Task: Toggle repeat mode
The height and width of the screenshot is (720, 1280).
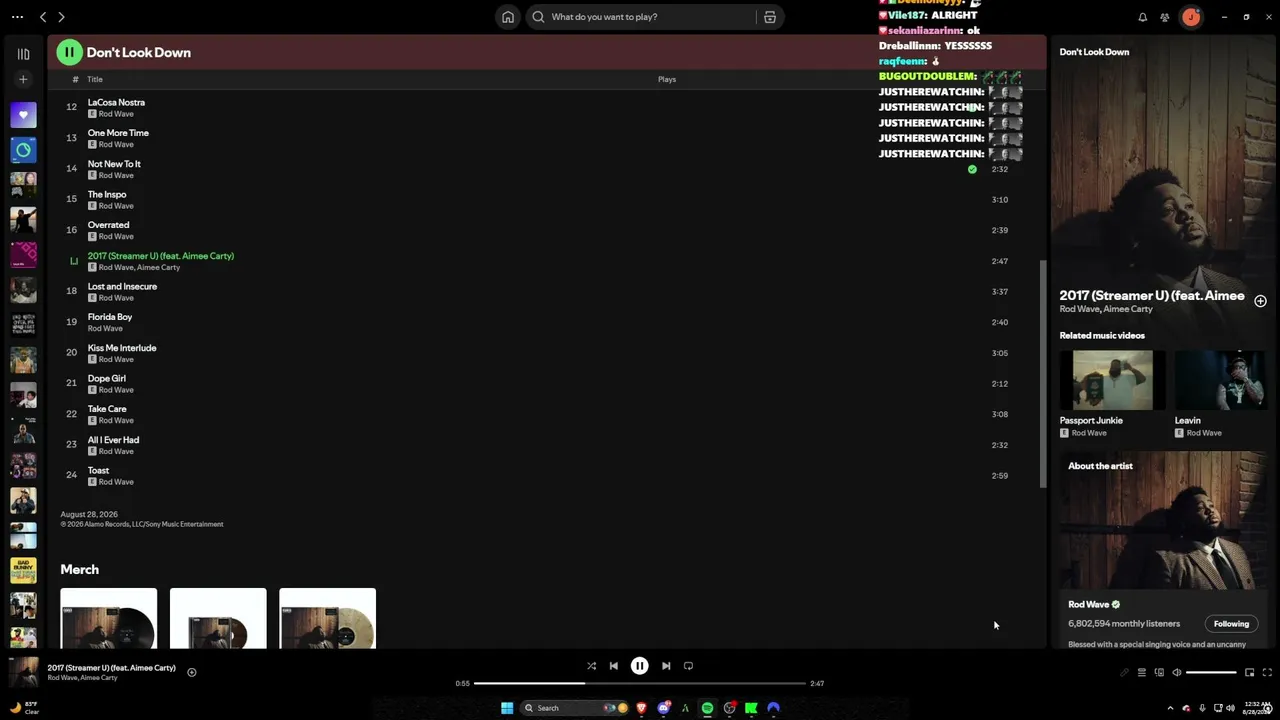Action: click(x=688, y=666)
